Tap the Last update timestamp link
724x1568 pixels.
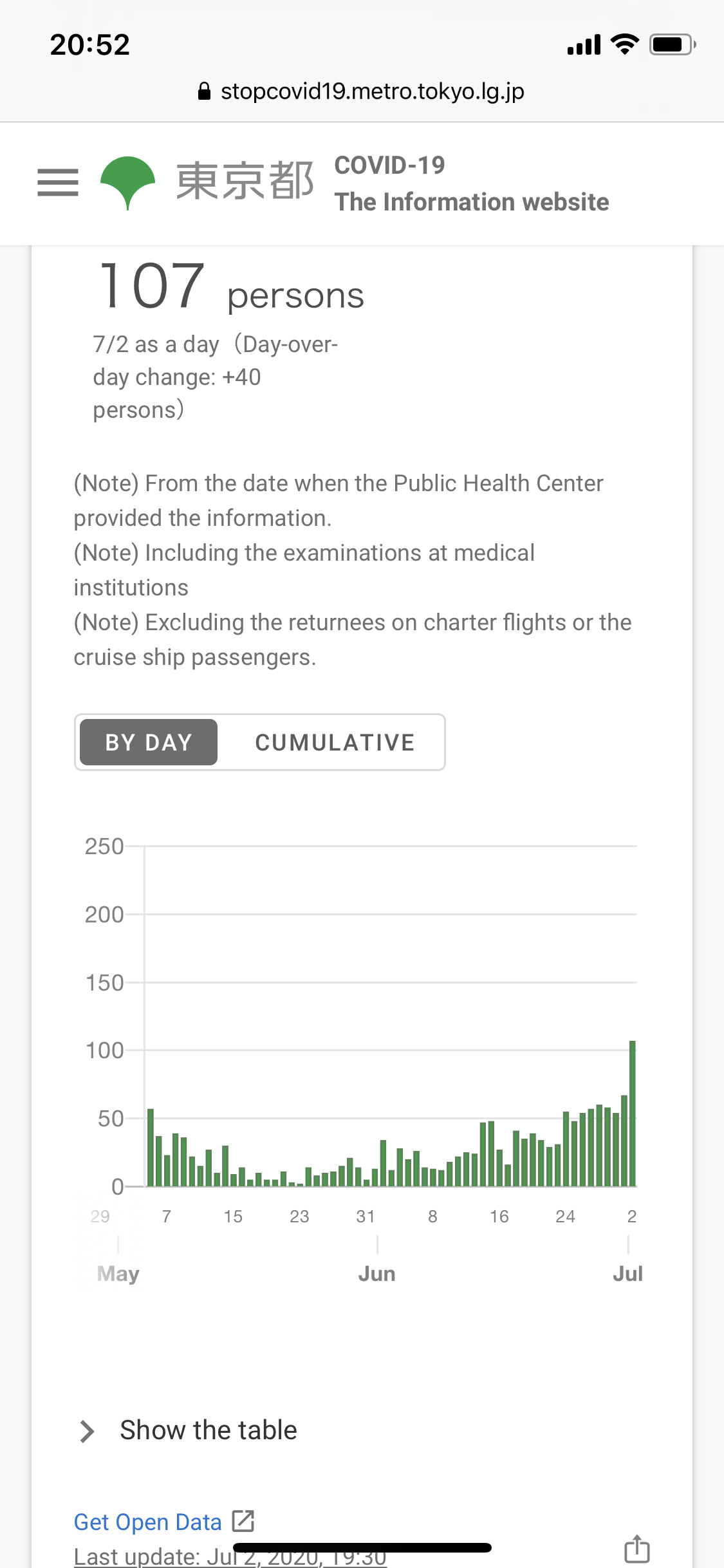click(230, 1558)
